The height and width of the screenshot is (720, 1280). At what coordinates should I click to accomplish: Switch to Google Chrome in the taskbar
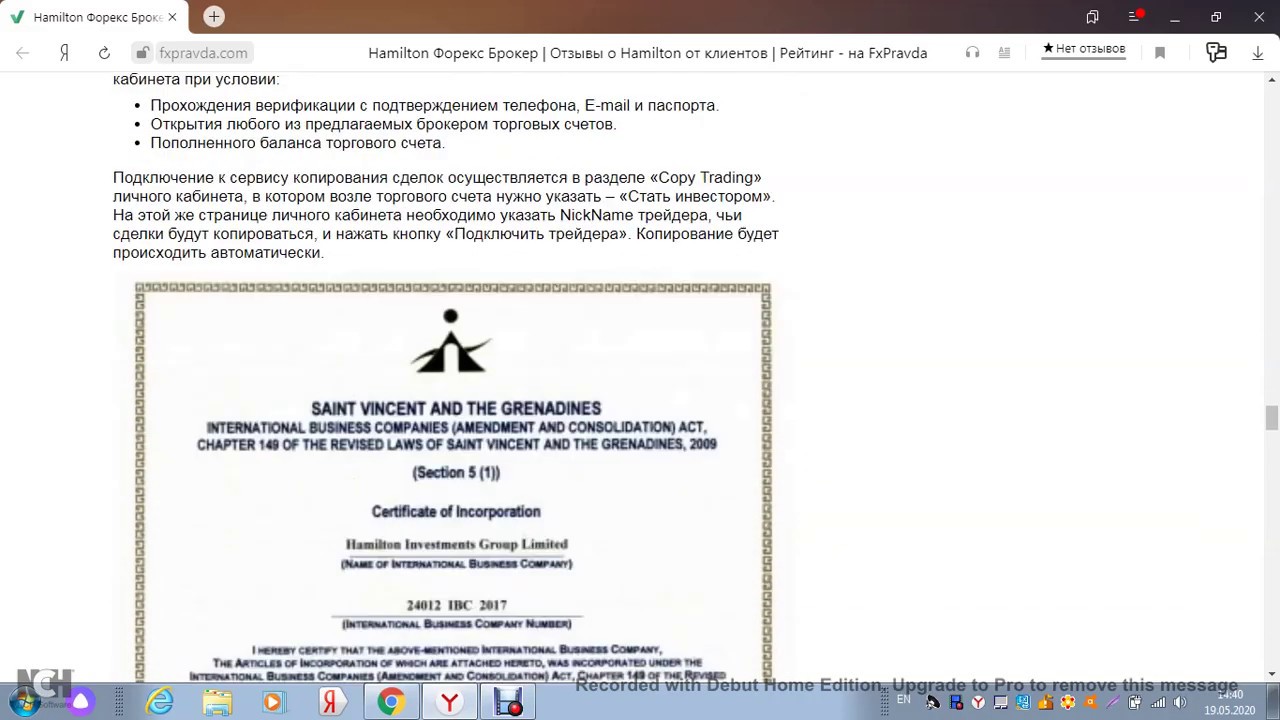tap(391, 702)
